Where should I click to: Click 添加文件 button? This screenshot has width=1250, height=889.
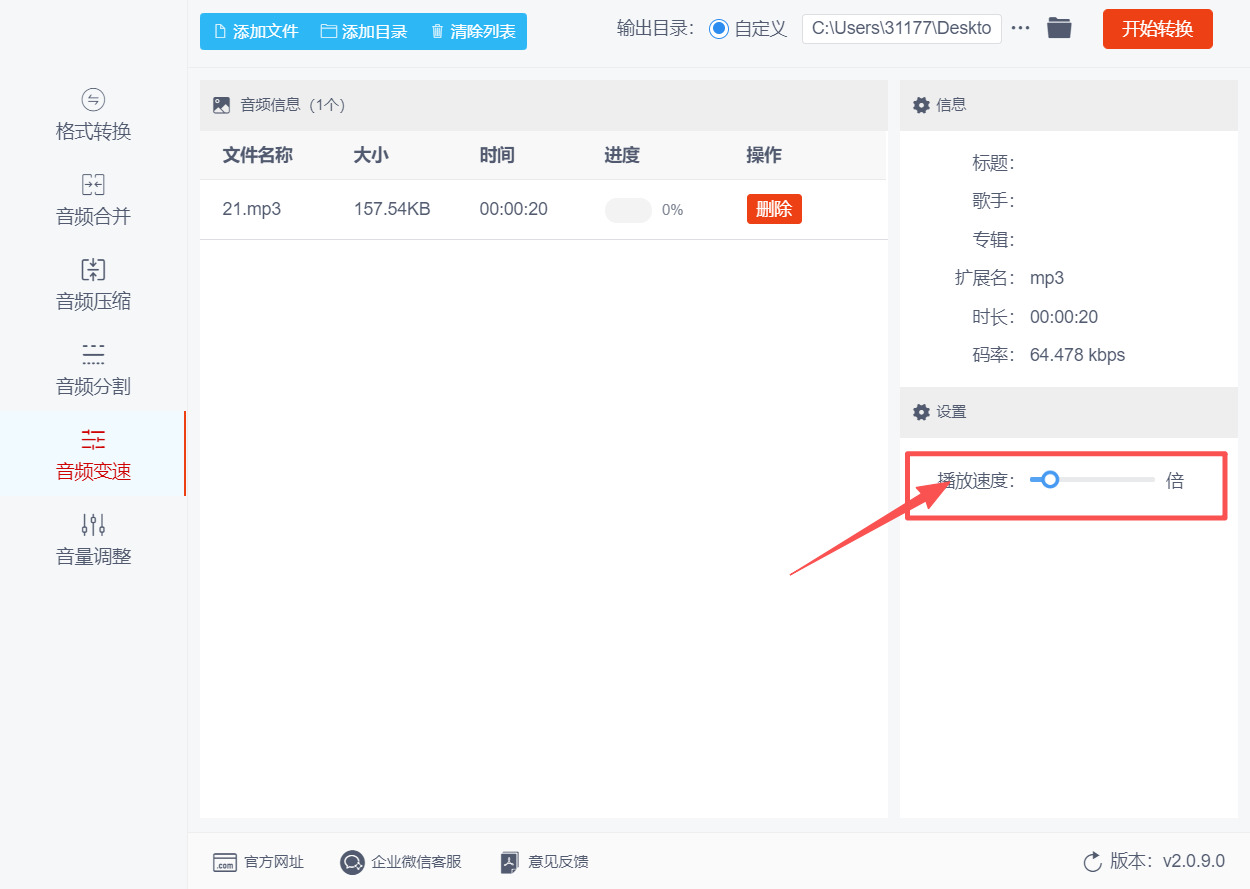pyautogui.click(x=255, y=31)
